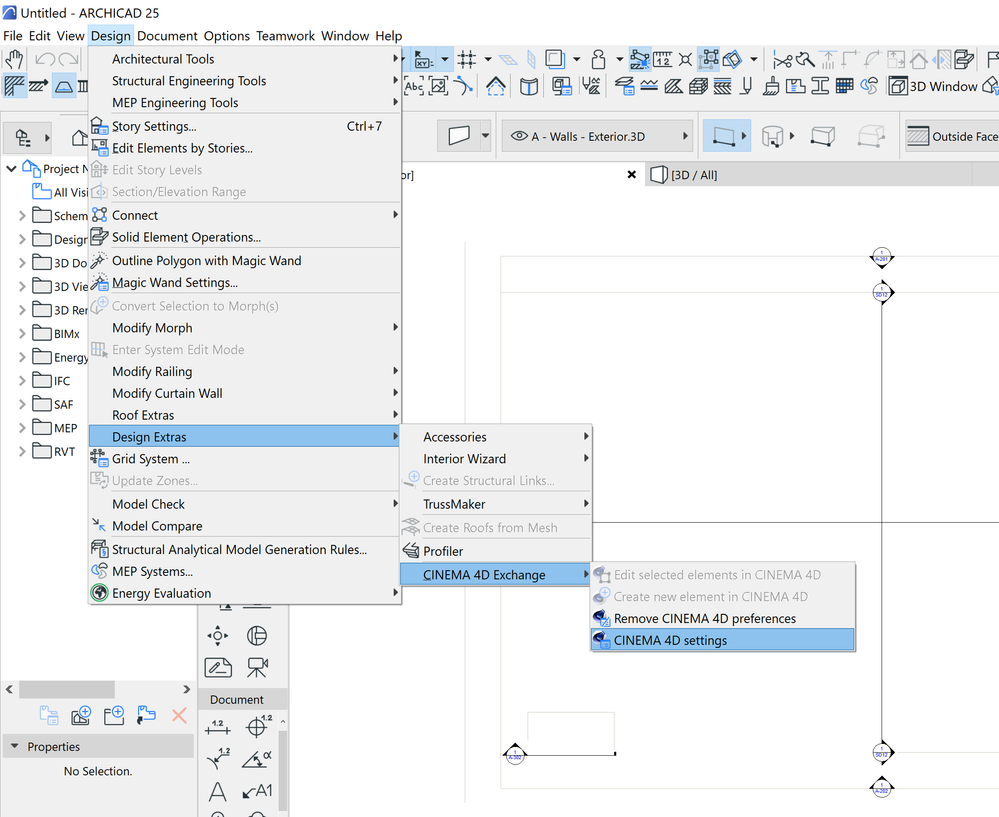
Task: Click the Outside Face reference line button
Action: 952,136
